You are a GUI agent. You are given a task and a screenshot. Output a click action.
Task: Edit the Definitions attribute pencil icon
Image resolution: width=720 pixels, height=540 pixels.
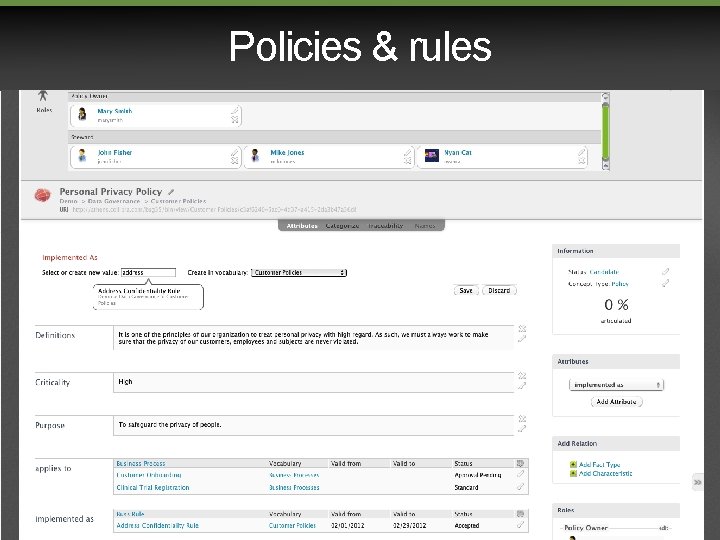522,339
